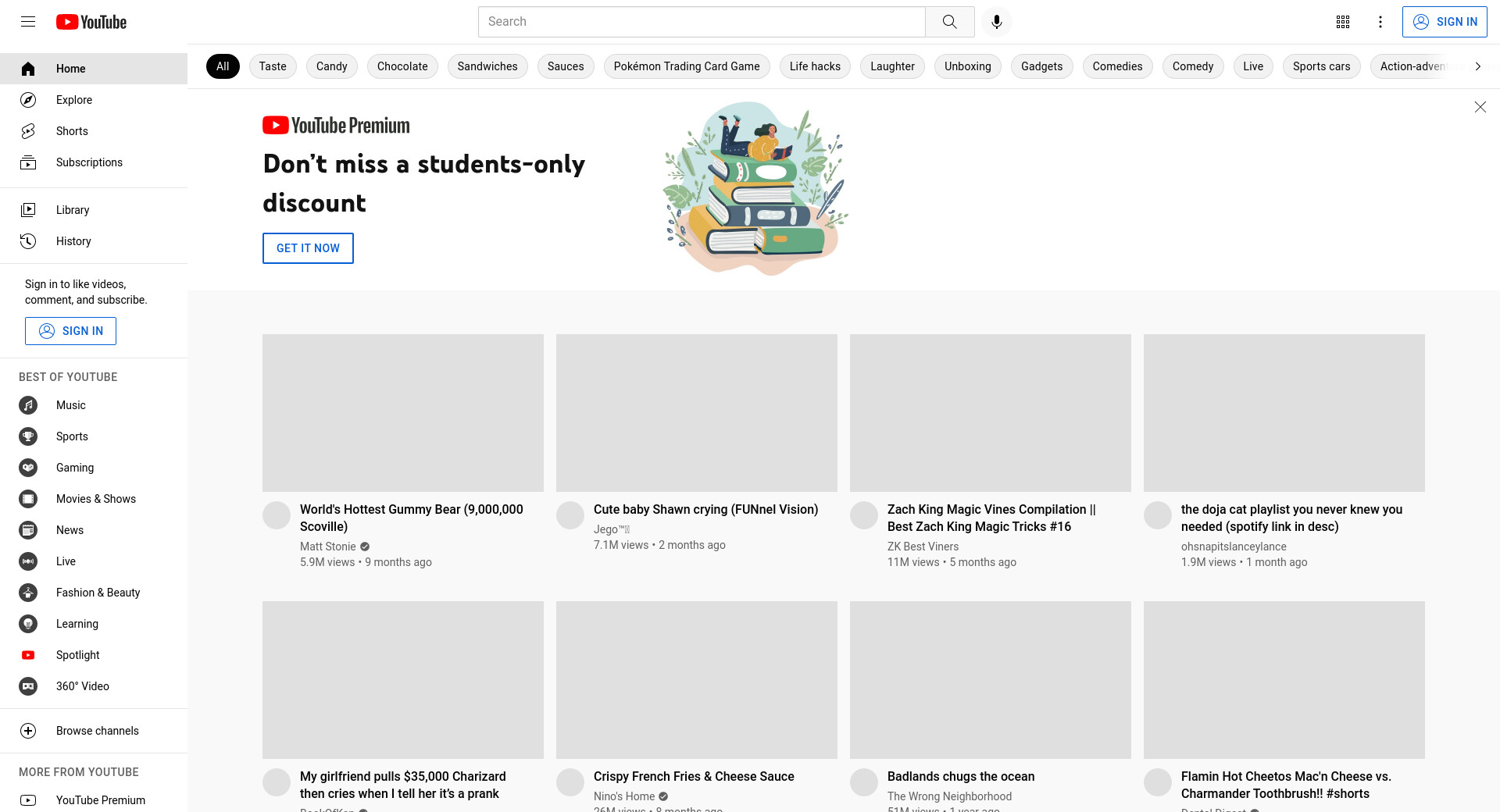Open ohsnapitslanceylance channel link
1500x812 pixels.
(x=1234, y=547)
